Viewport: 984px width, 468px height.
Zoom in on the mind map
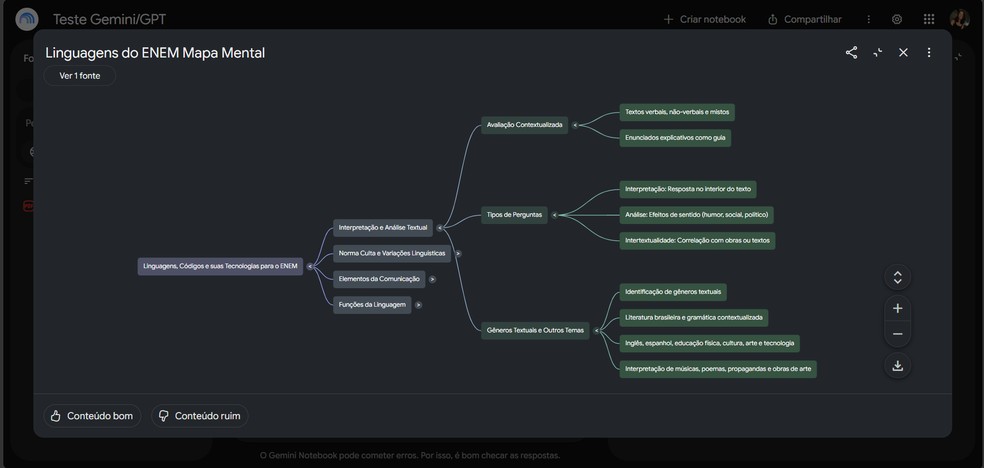[x=897, y=308]
